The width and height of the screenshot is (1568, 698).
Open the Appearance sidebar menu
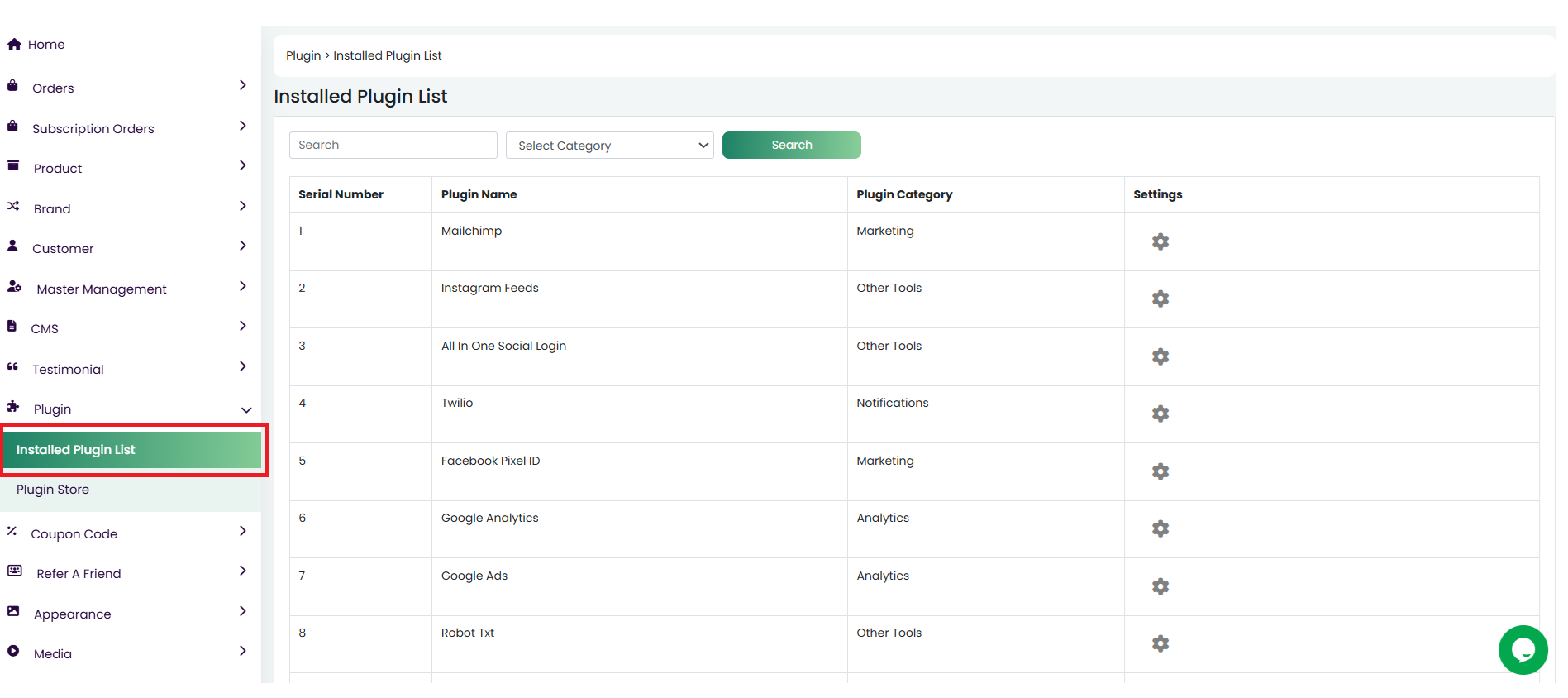(73, 614)
